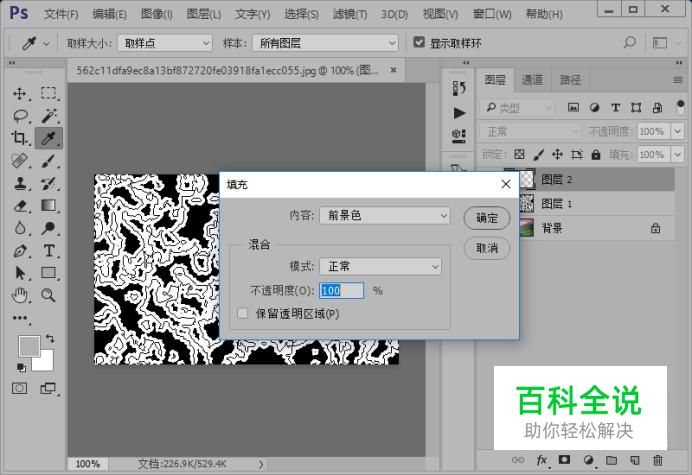Select the Blur tool
The height and width of the screenshot is (475, 692).
pos(19,228)
